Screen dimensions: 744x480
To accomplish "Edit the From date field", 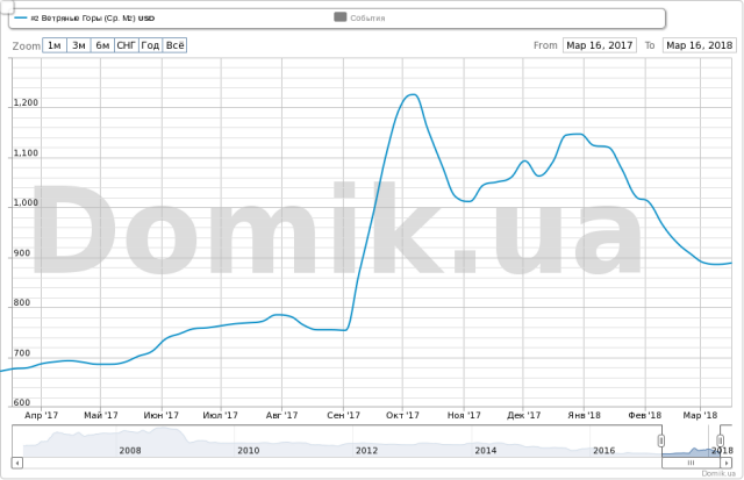I will click(599, 46).
